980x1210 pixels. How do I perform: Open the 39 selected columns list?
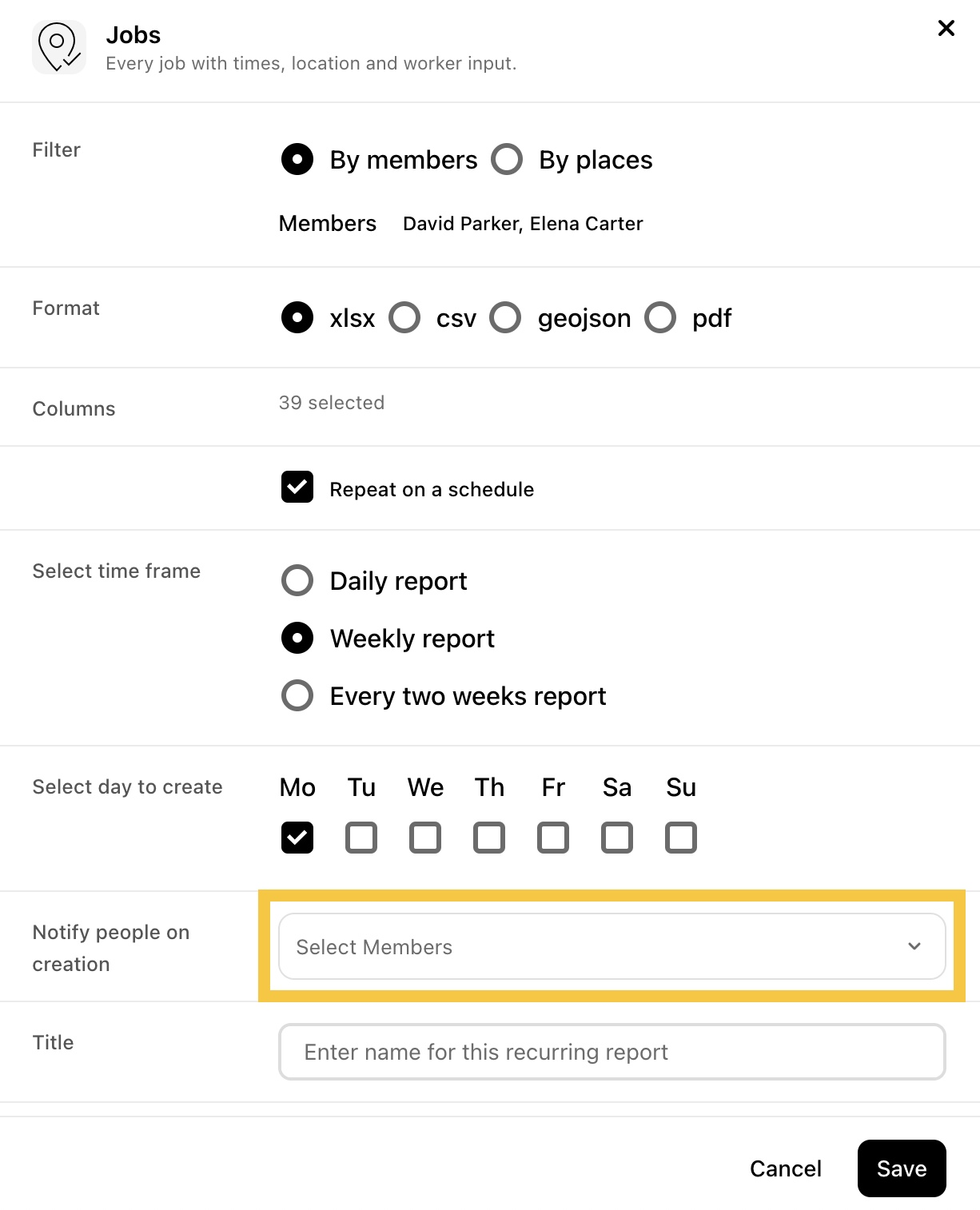click(332, 403)
